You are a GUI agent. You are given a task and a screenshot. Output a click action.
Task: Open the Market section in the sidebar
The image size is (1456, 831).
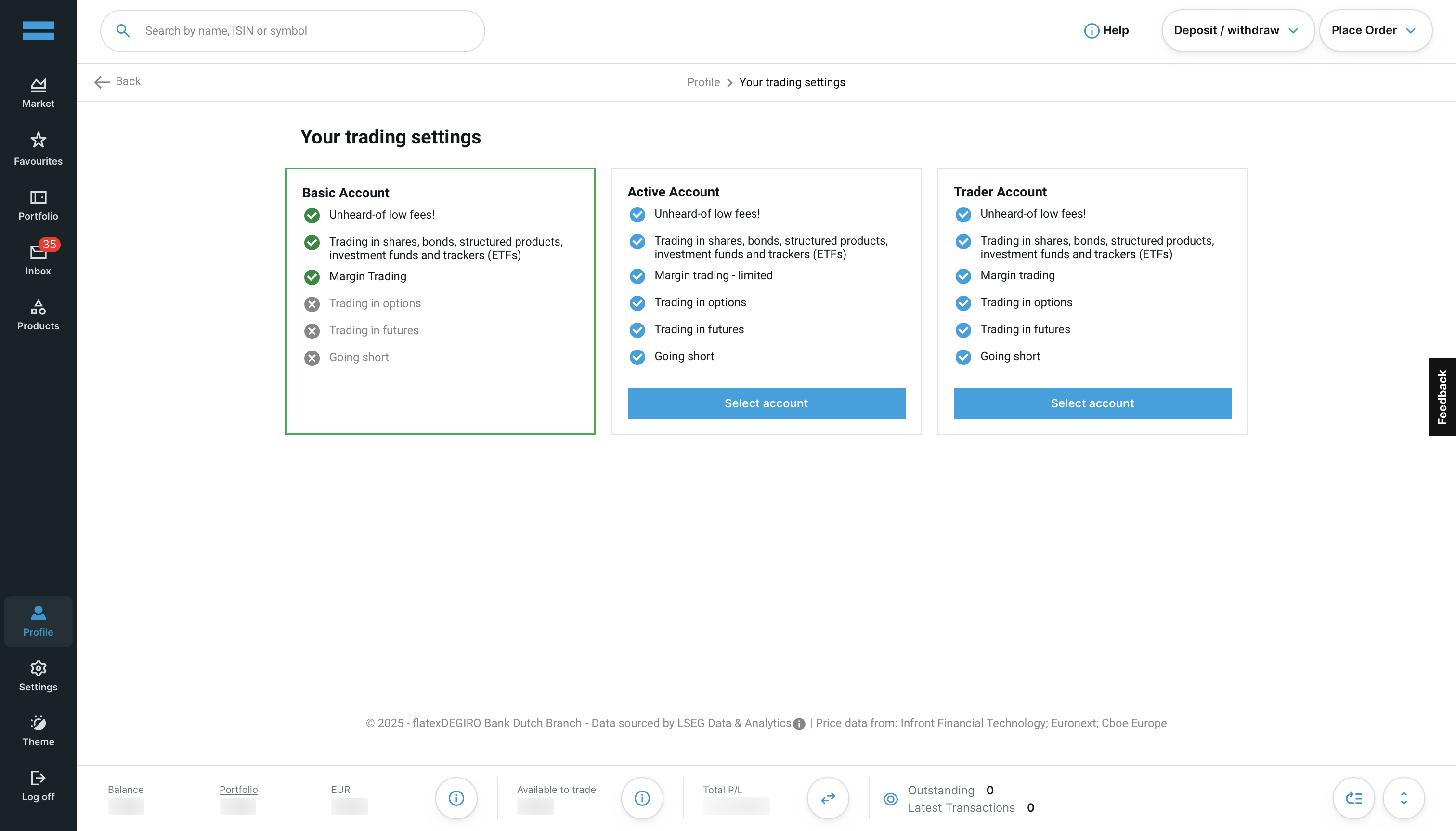tap(38, 92)
